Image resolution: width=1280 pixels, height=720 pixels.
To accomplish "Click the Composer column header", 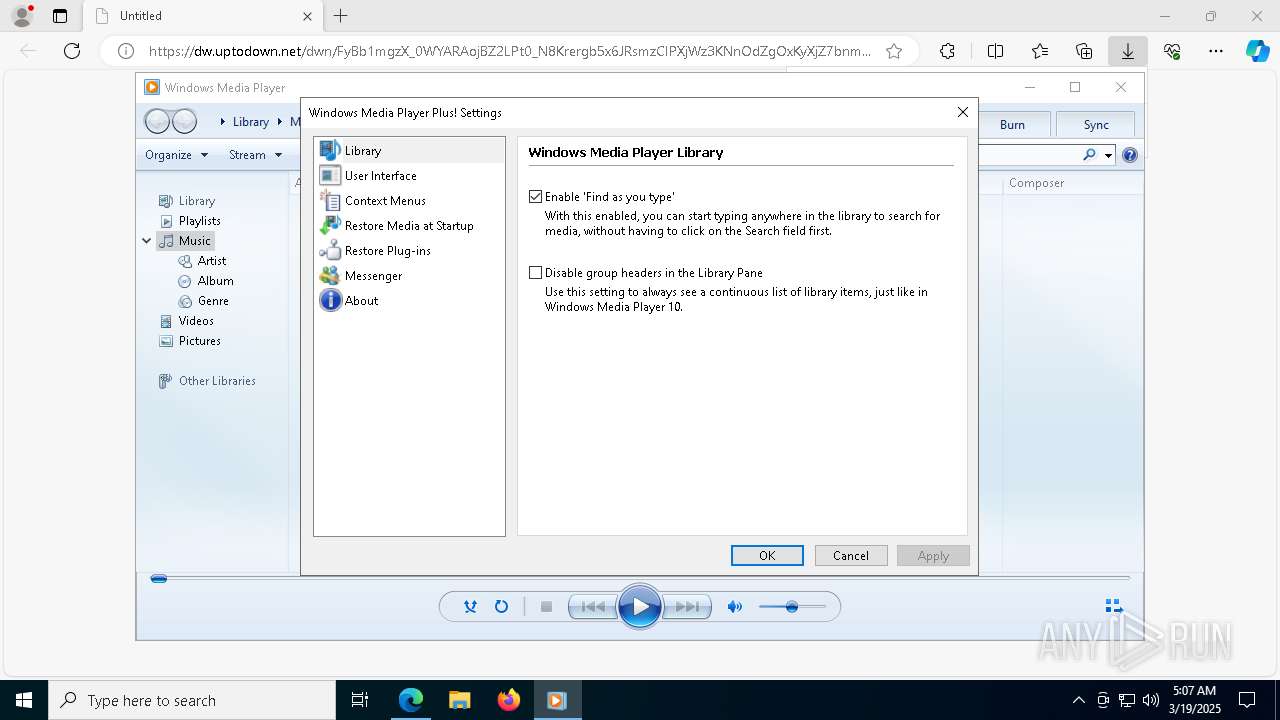I will click(1037, 183).
